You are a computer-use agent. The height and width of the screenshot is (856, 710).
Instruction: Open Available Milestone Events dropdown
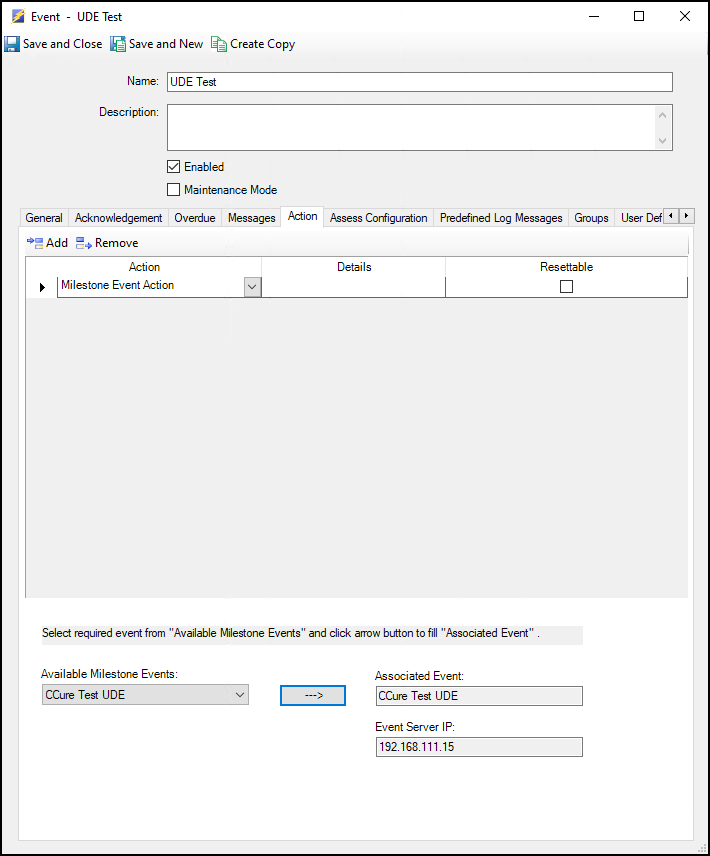pos(239,695)
